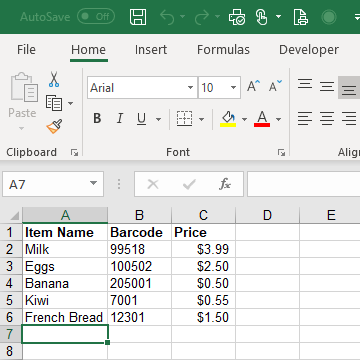Click the Paste clipboard icon

pos(24,86)
